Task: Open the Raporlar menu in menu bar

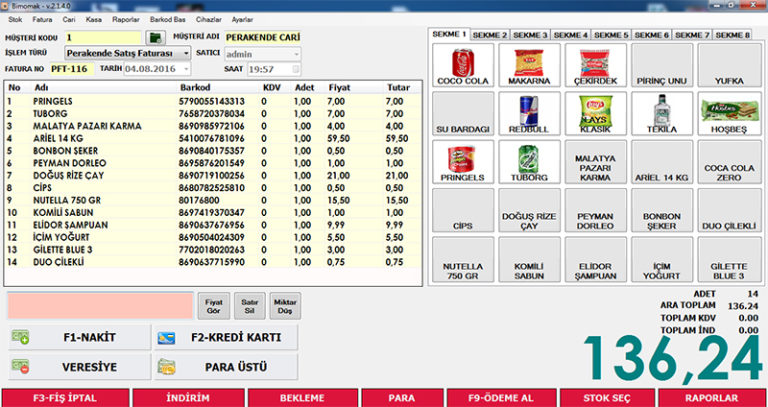Action: tap(126, 20)
